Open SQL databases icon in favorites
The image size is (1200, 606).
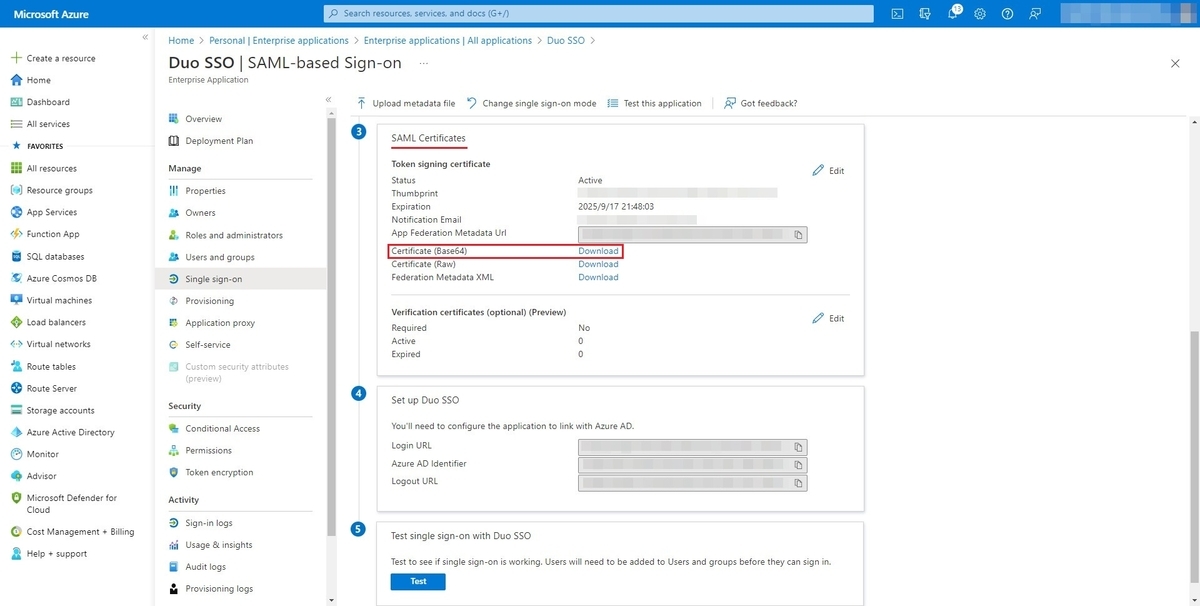pos(16,256)
